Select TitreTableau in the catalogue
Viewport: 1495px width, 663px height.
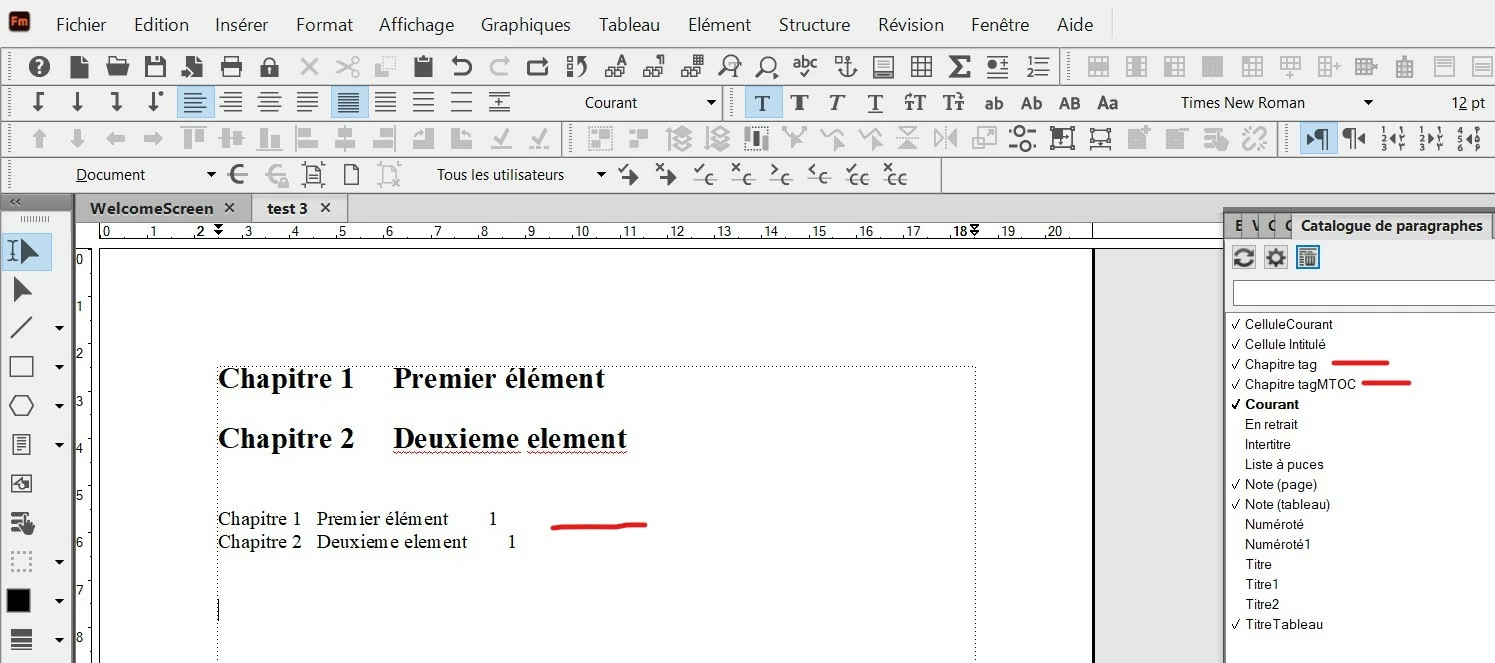[1283, 624]
